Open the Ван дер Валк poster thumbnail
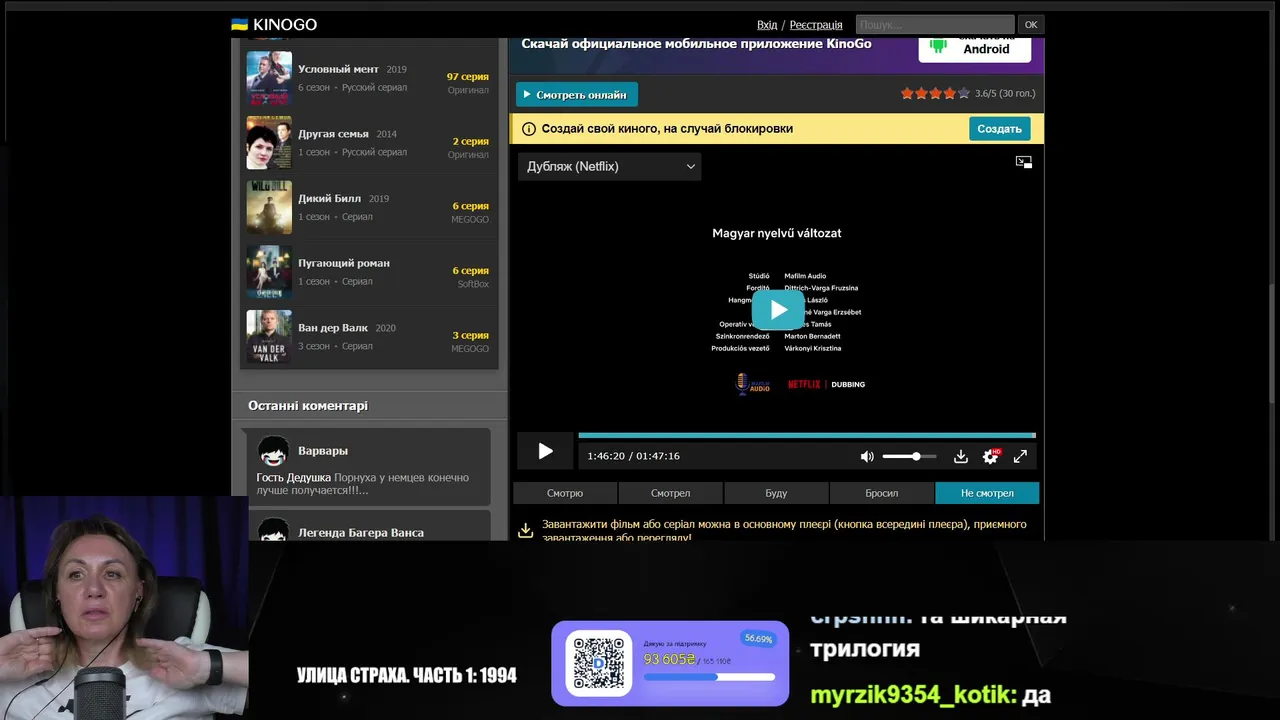Viewport: 1280px width, 720px height. (x=269, y=337)
